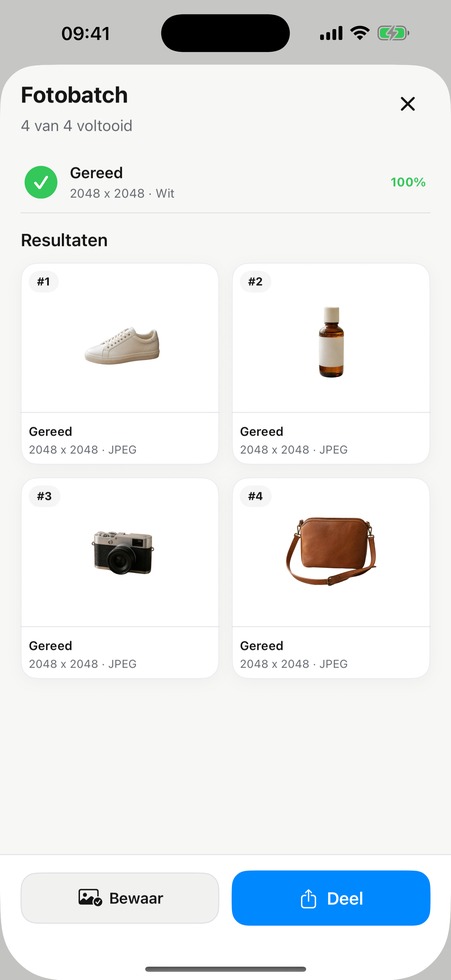Select the #1 badge on sneaker card
This screenshot has width=451, height=980.
(x=44, y=282)
